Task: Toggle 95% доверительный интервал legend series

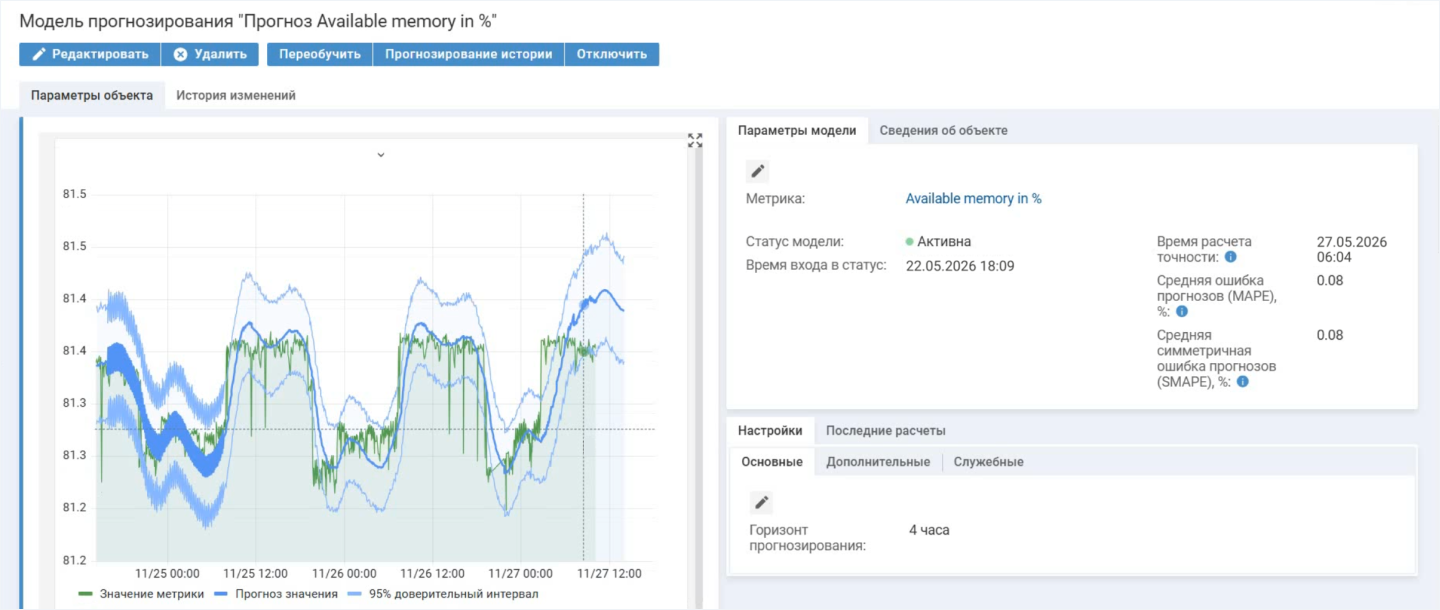Action: (x=443, y=594)
